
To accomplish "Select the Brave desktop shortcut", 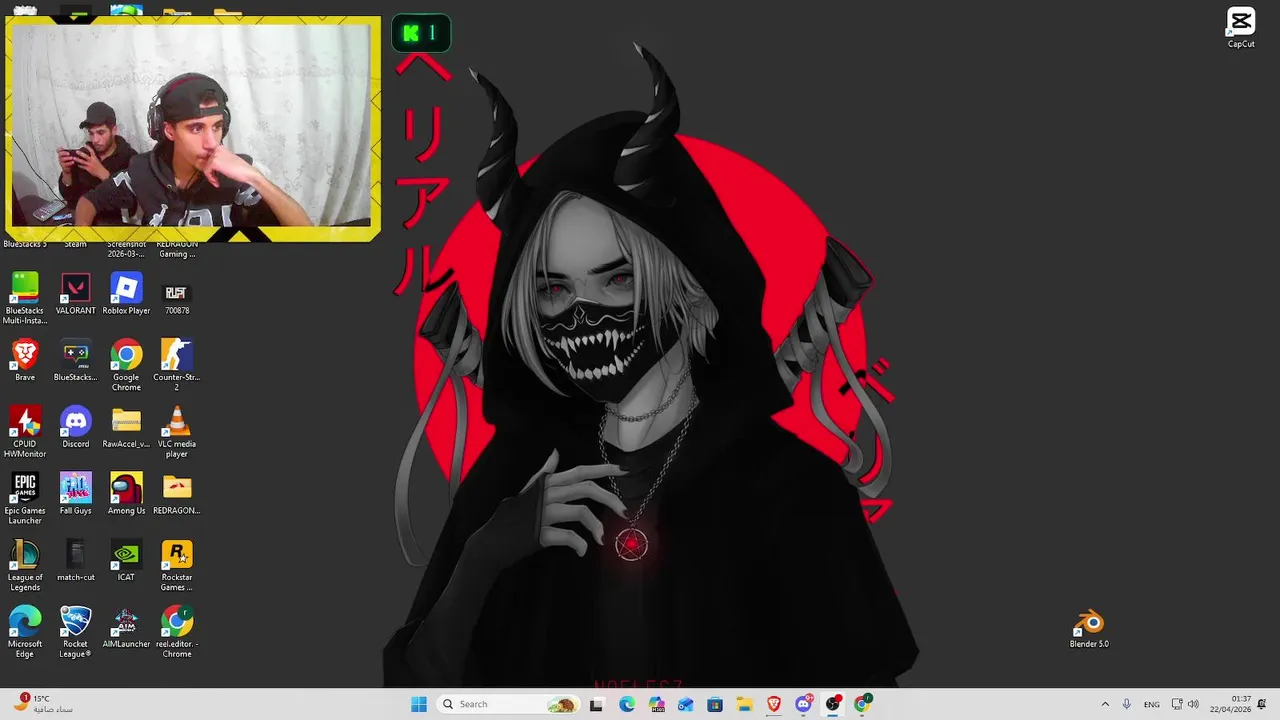I will [x=25, y=361].
